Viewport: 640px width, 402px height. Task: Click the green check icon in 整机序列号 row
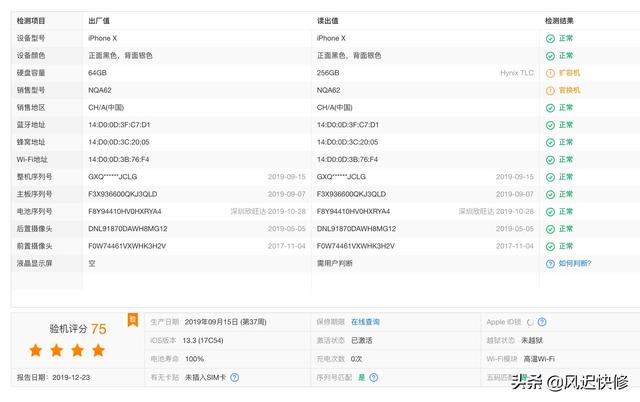tap(550, 177)
